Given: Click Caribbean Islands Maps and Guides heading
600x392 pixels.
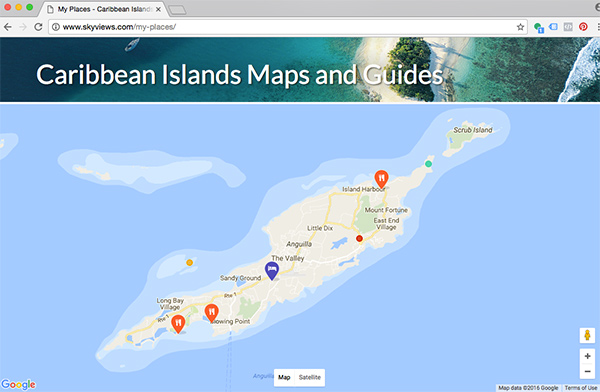Looking at the screenshot, I should 240,75.
